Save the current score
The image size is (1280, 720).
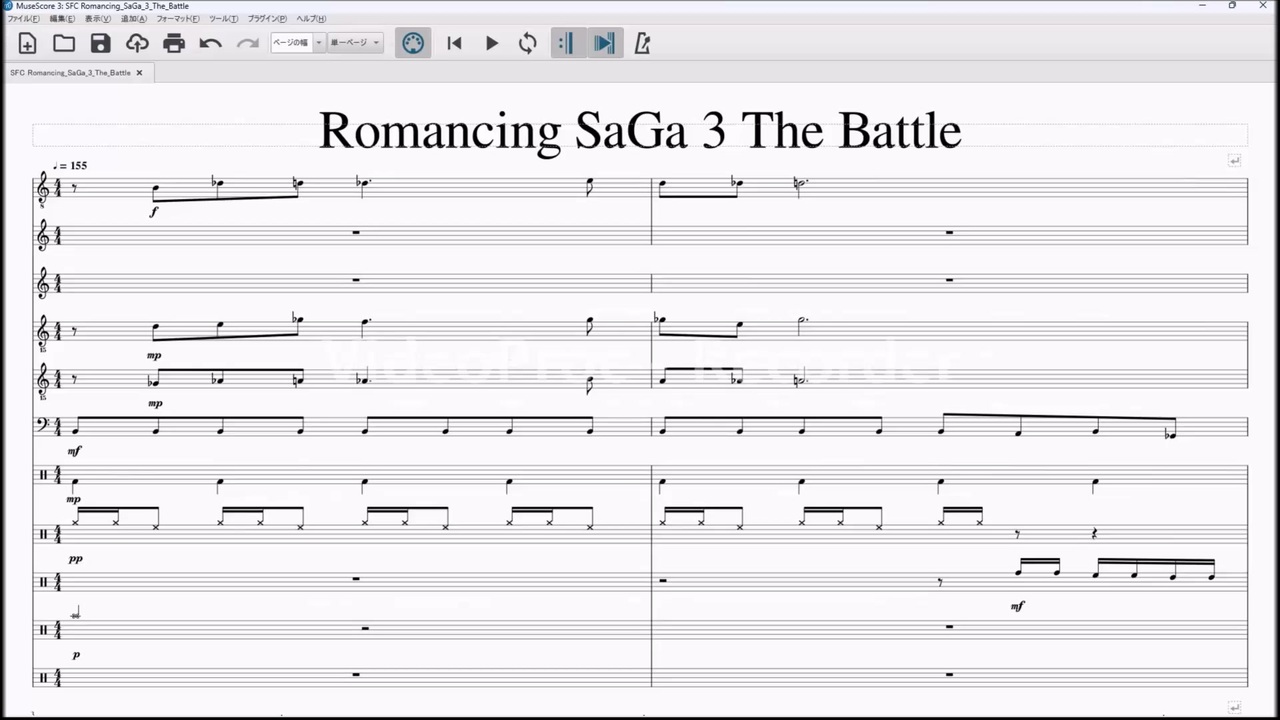pos(100,42)
